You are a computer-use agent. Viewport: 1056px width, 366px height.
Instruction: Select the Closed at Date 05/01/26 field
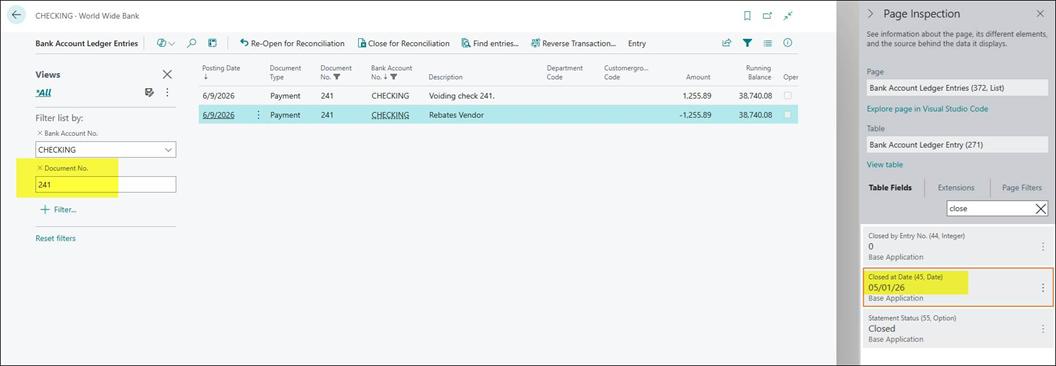(x=957, y=288)
